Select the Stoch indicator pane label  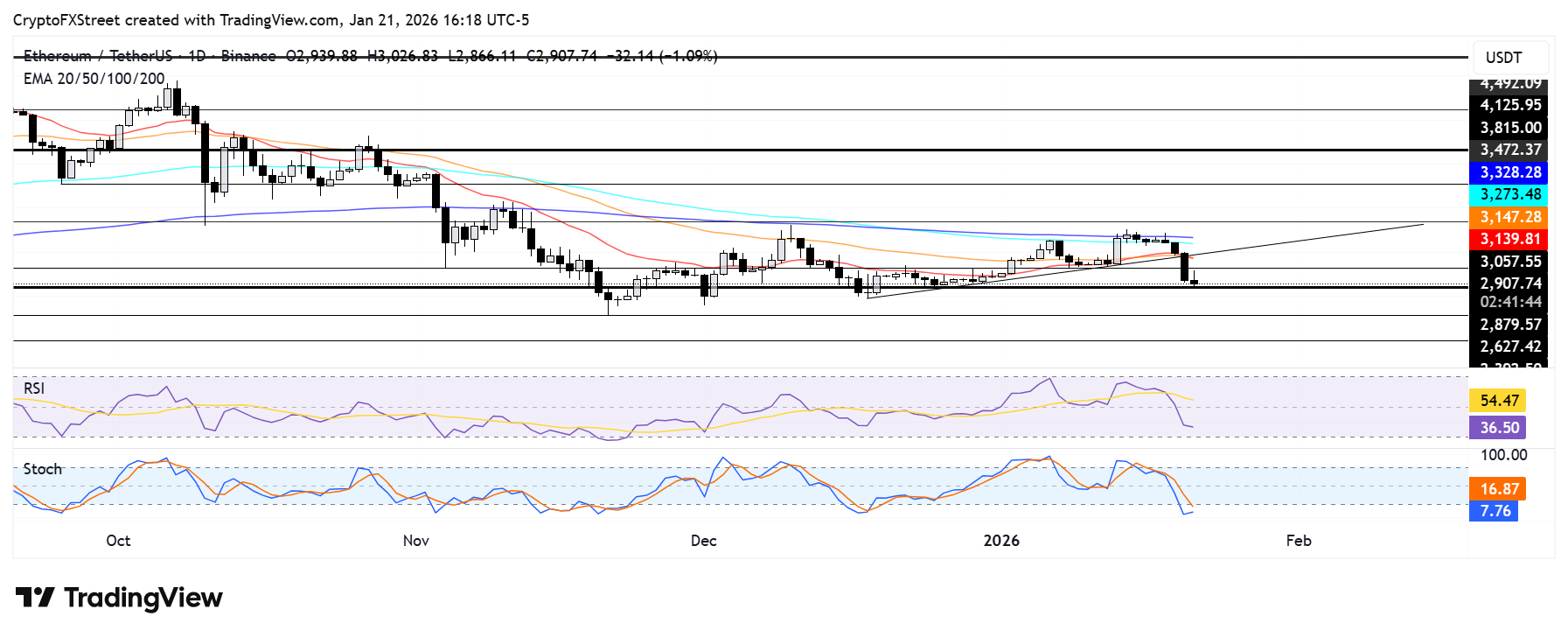(42, 469)
